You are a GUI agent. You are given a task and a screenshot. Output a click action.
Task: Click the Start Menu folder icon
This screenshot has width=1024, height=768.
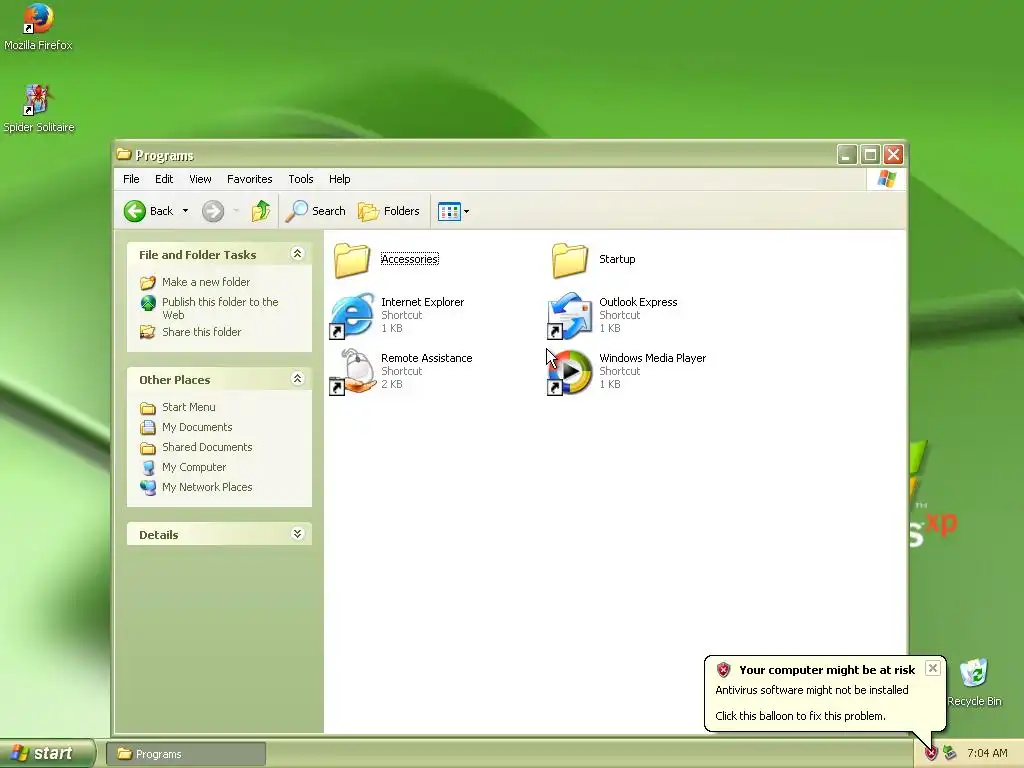(148, 408)
